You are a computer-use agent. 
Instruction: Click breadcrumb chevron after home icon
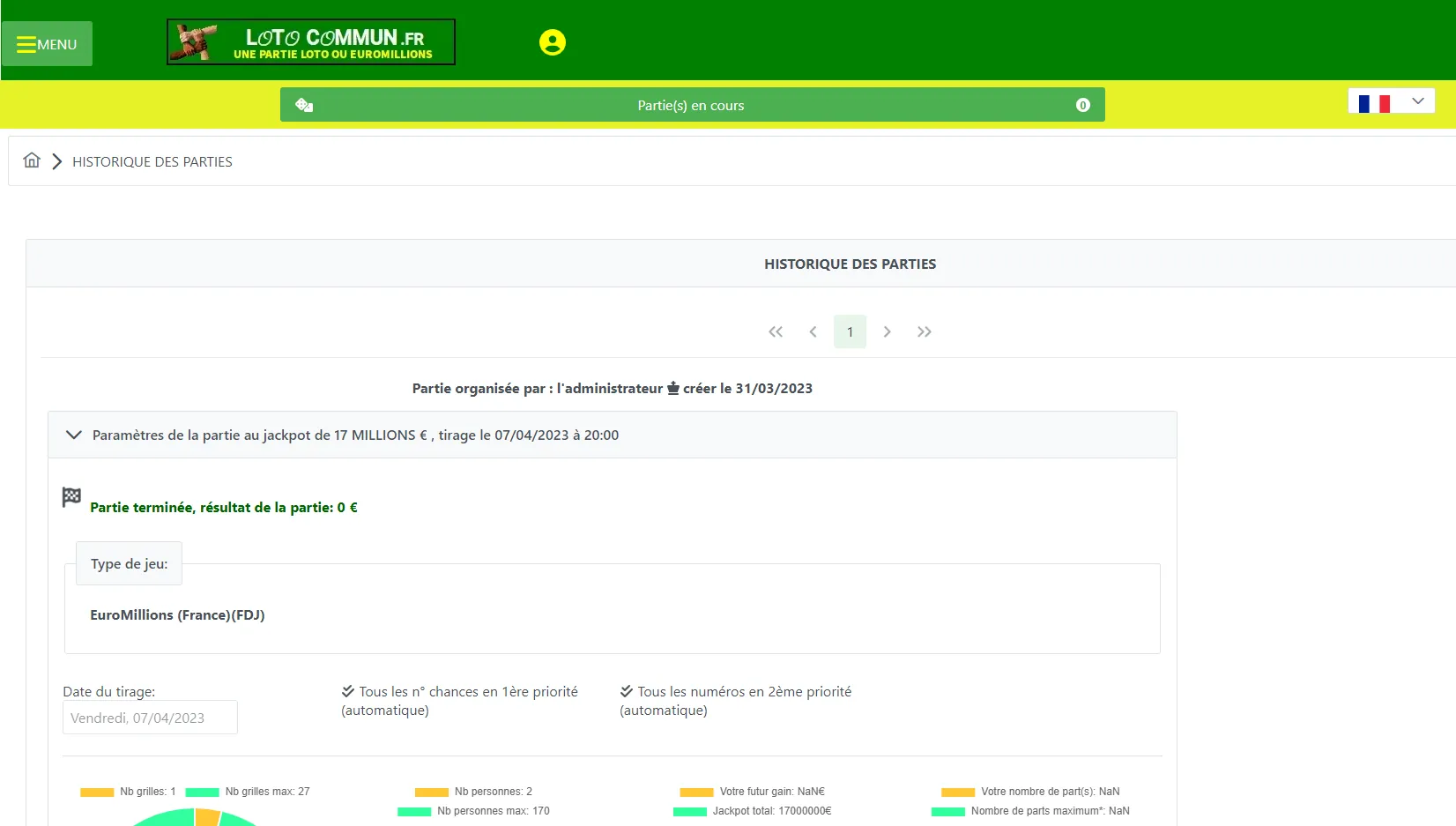click(x=57, y=161)
